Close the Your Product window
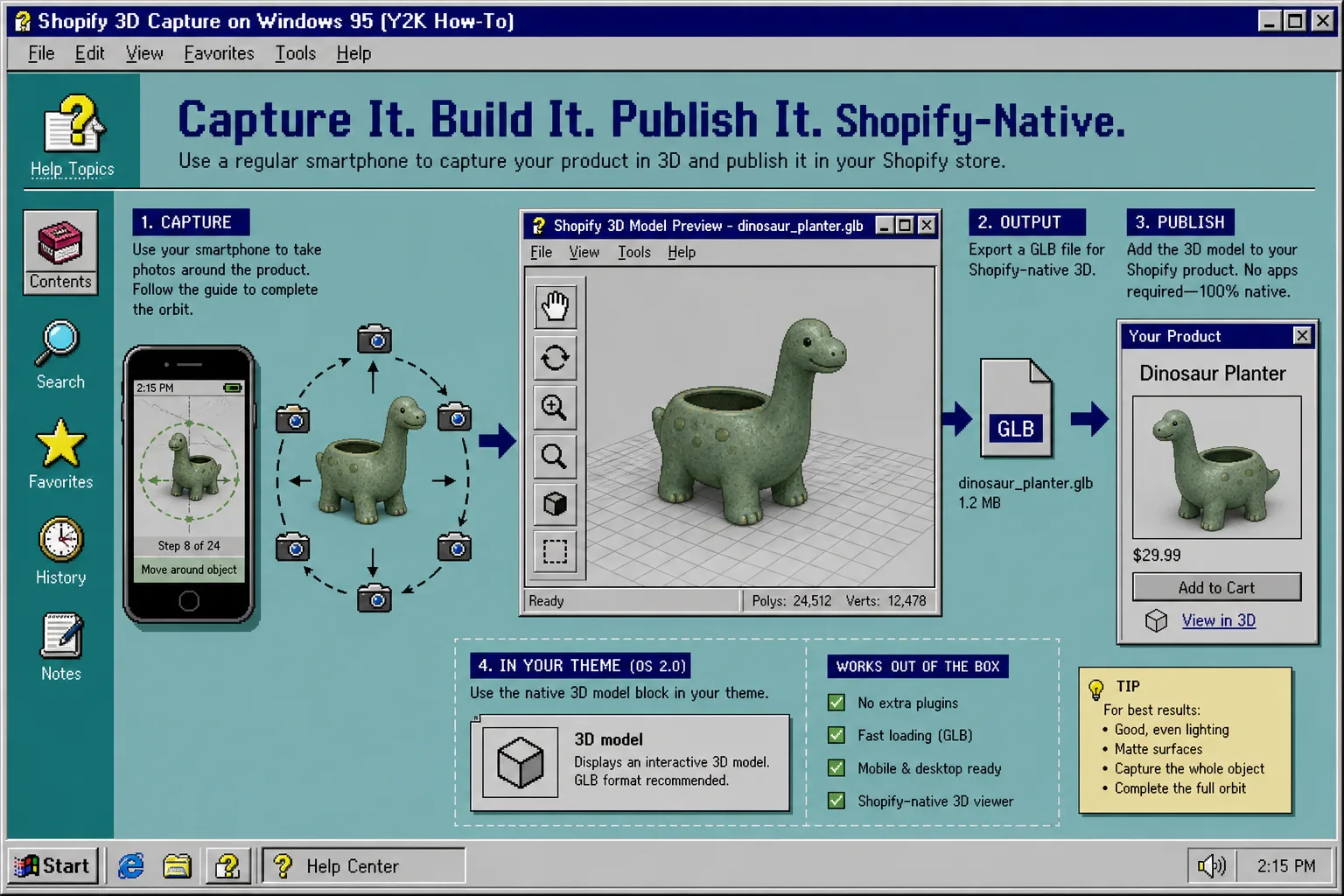The width and height of the screenshot is (1344, 896). click(1302, 336)
